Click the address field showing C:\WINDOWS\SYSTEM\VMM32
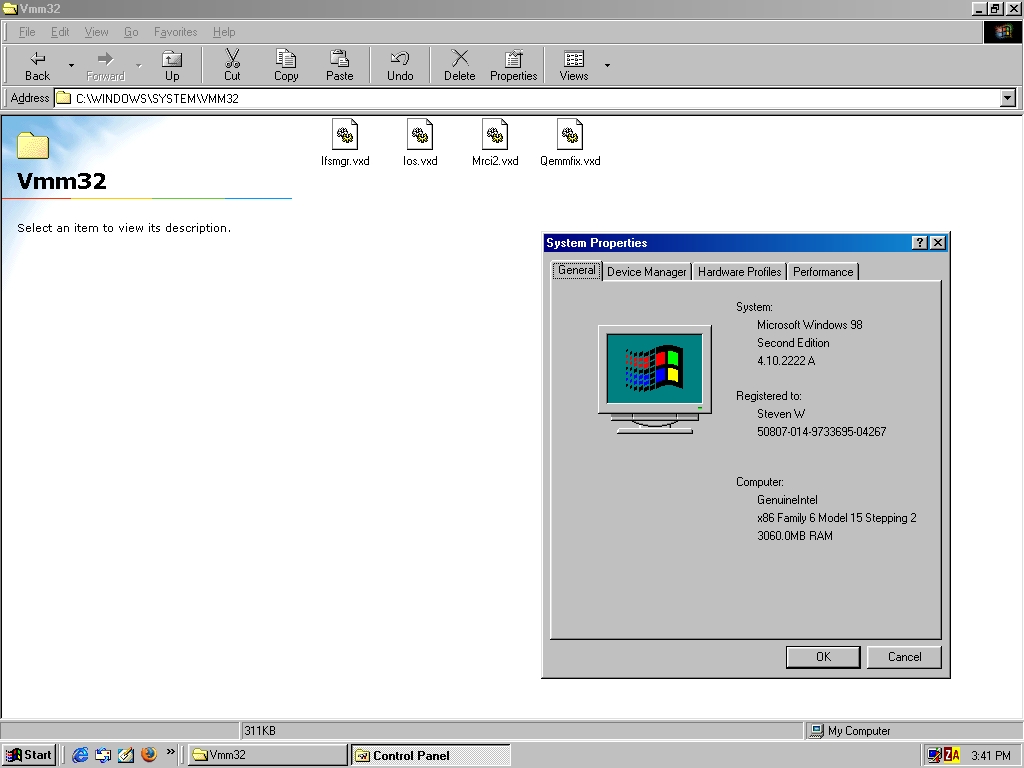 [x=527, y=98]
